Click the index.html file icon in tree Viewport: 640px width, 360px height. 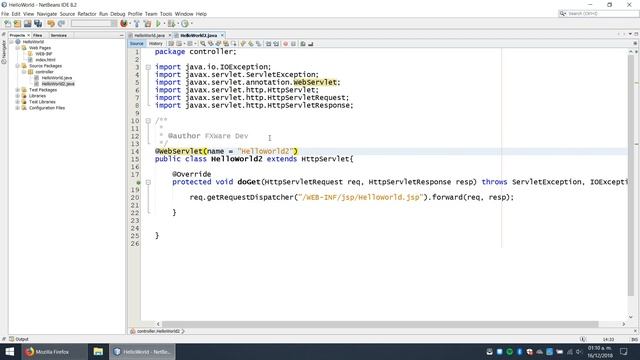click(x=30, y=60)
